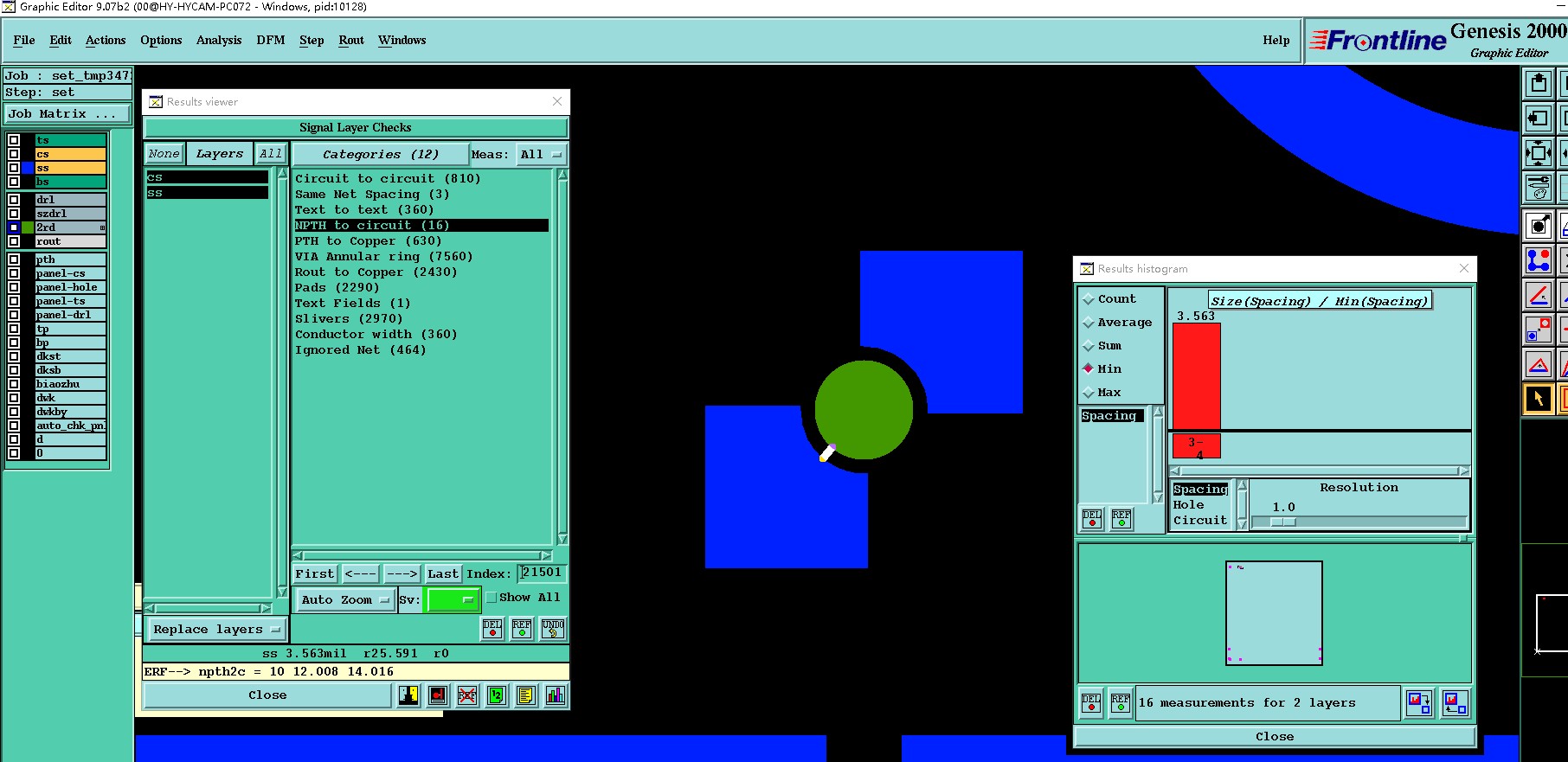
Task: Click the Index input field
Action: click(x=543, y=573)
